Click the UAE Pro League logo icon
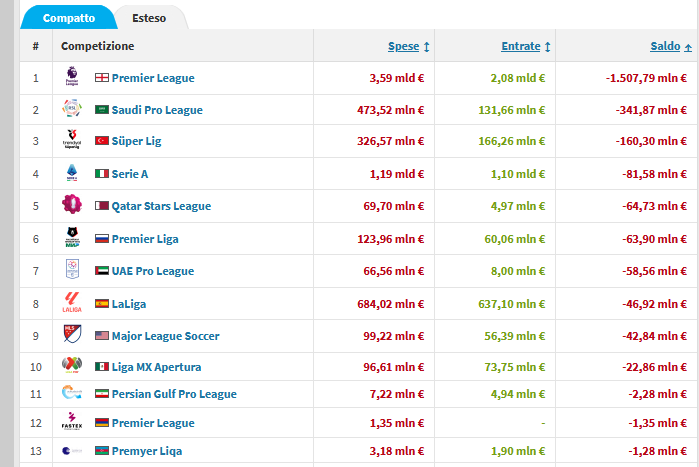699x467 pixels. (72, 269)
